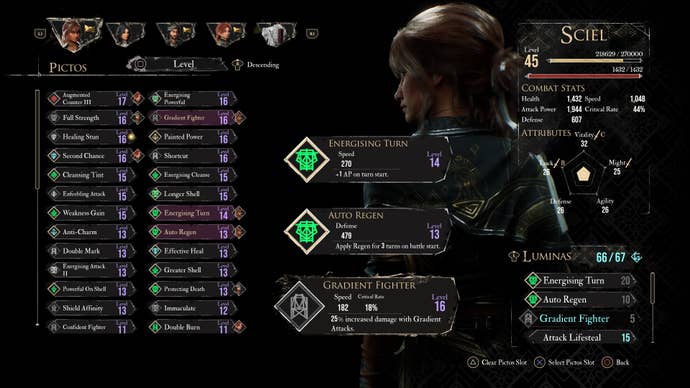Screen dimensions: 690x388
Task: Switch to next character with right arrow
Action: tap(312, 33)
